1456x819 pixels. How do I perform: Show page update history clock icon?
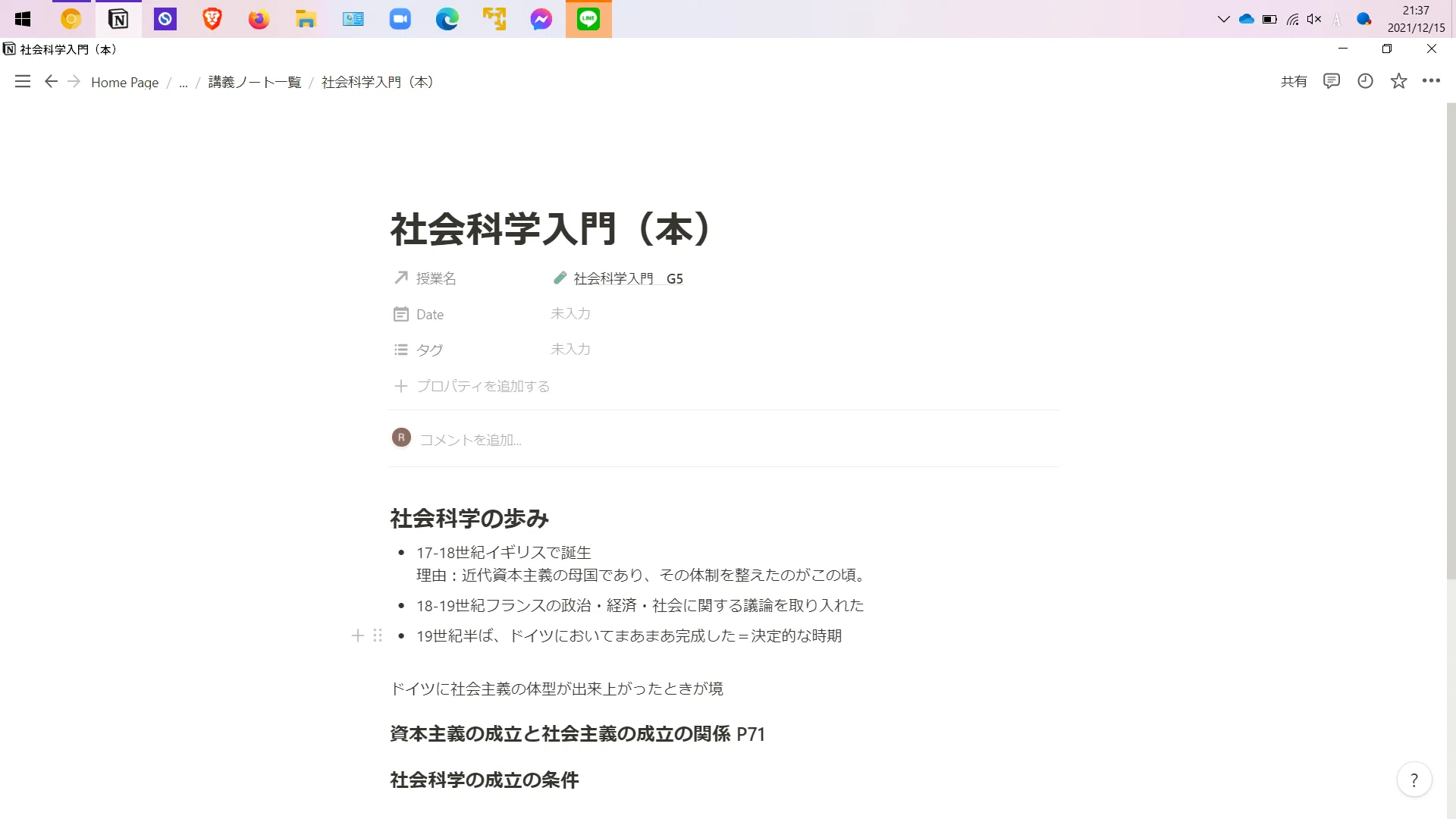tap(1365, 81)
